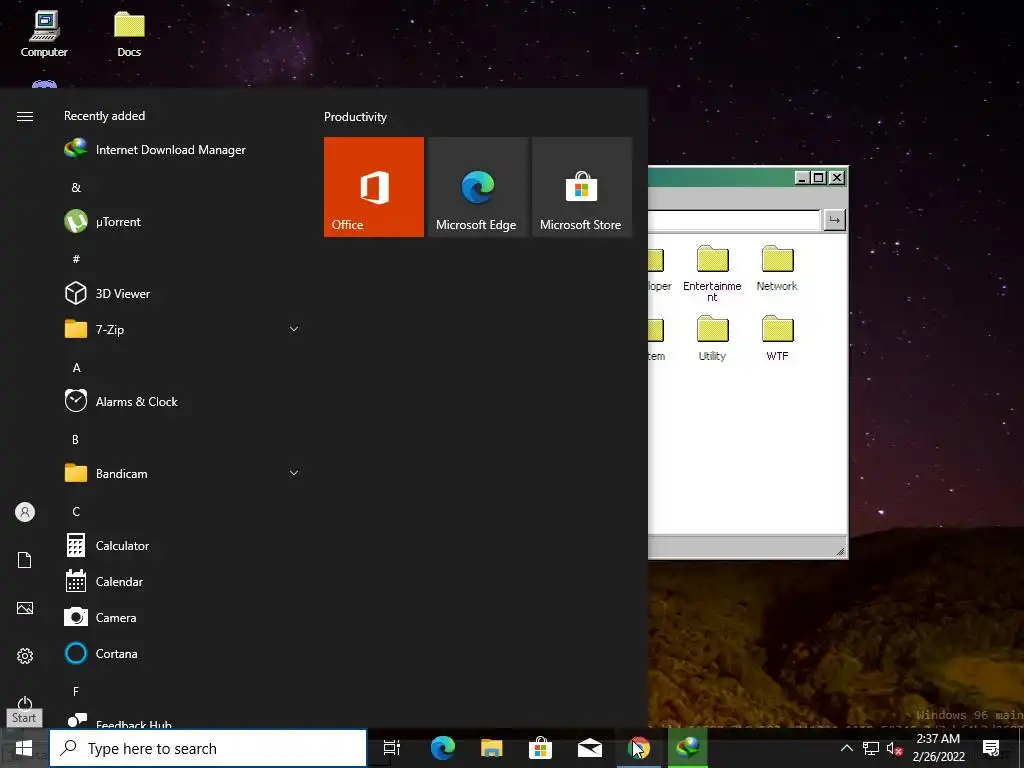Open Documents from the Start sidebar

(x=25, y=560)
